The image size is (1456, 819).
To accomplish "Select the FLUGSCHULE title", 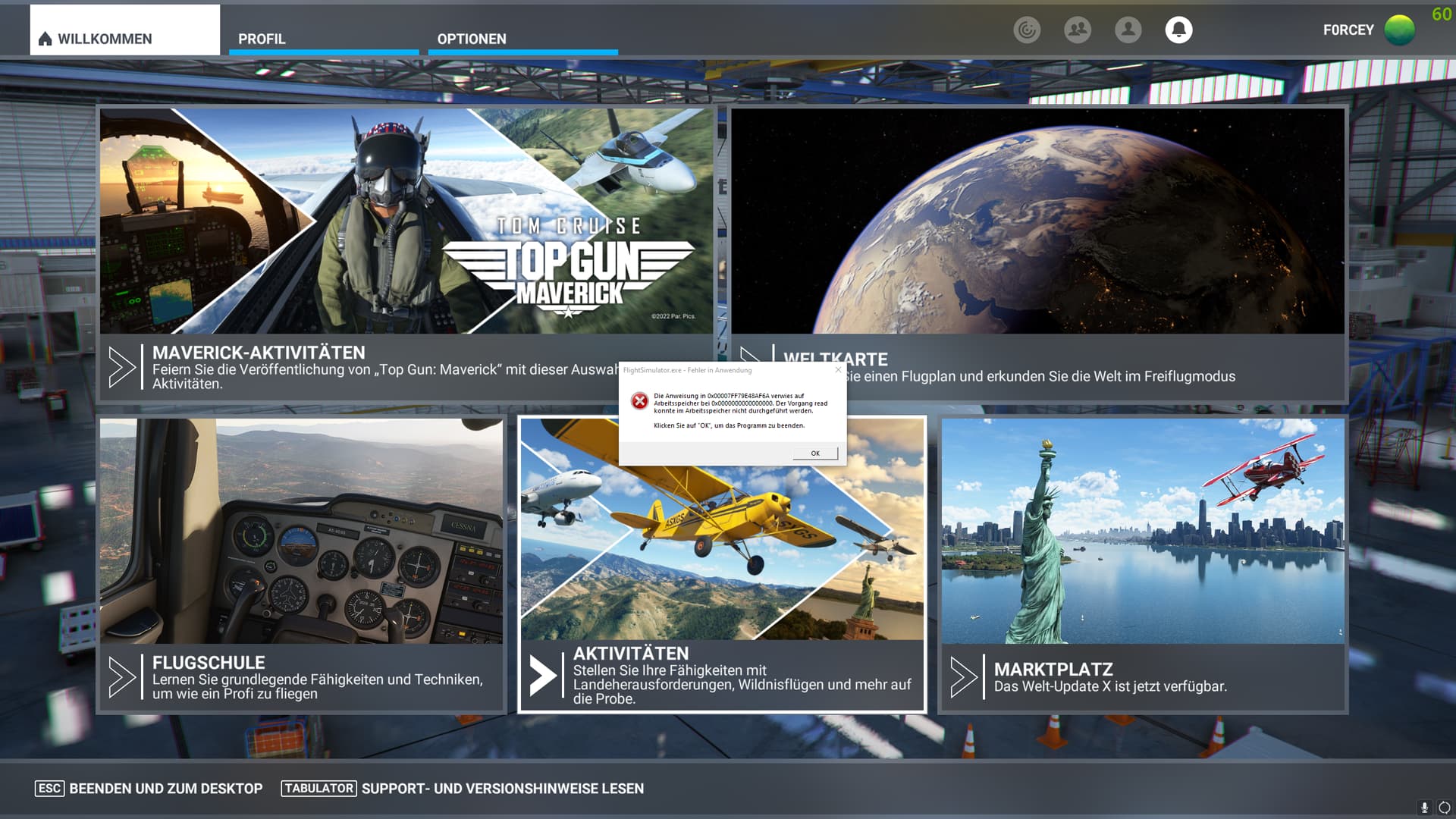I will [x=209, y=662].
